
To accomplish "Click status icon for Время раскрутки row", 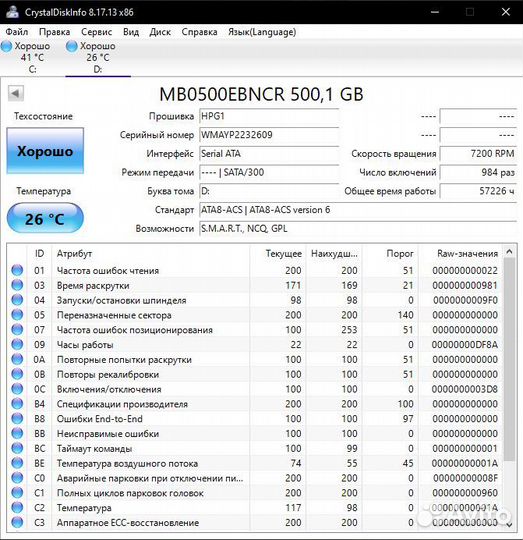I will (17, 285).
